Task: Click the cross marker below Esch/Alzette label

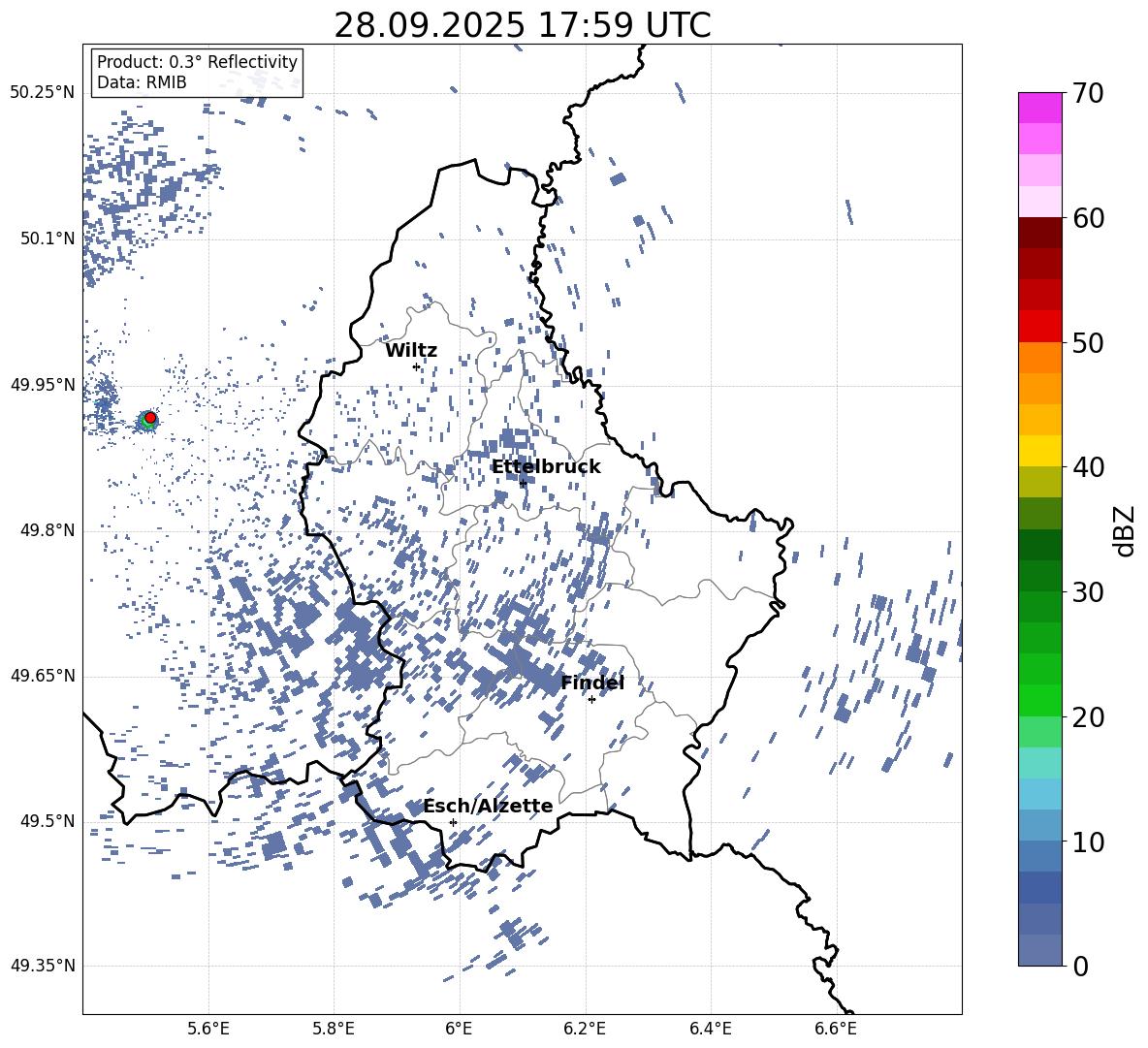Action: tap(453, 822)
